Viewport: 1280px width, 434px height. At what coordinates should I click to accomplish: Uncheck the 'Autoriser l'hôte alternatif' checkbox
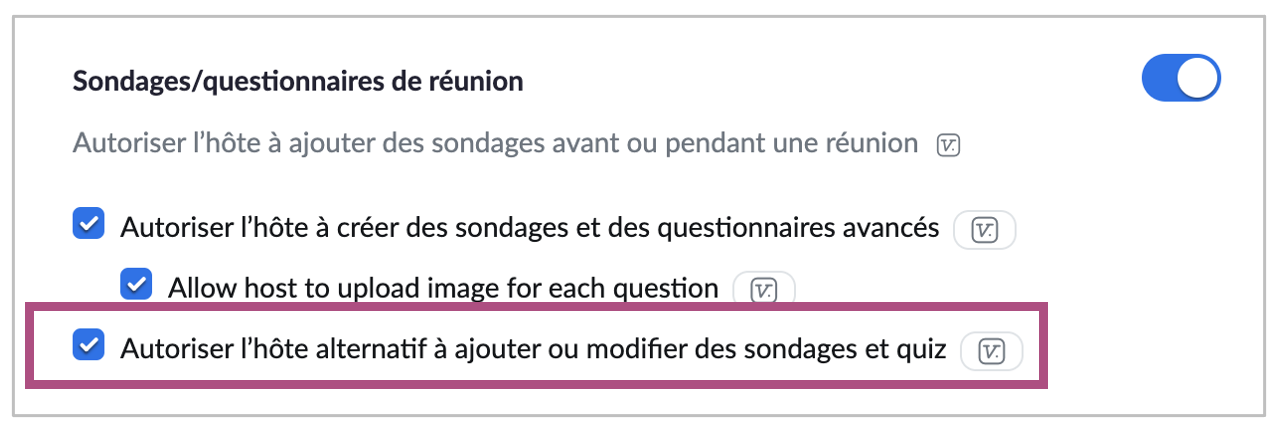(x=89, y=346)
